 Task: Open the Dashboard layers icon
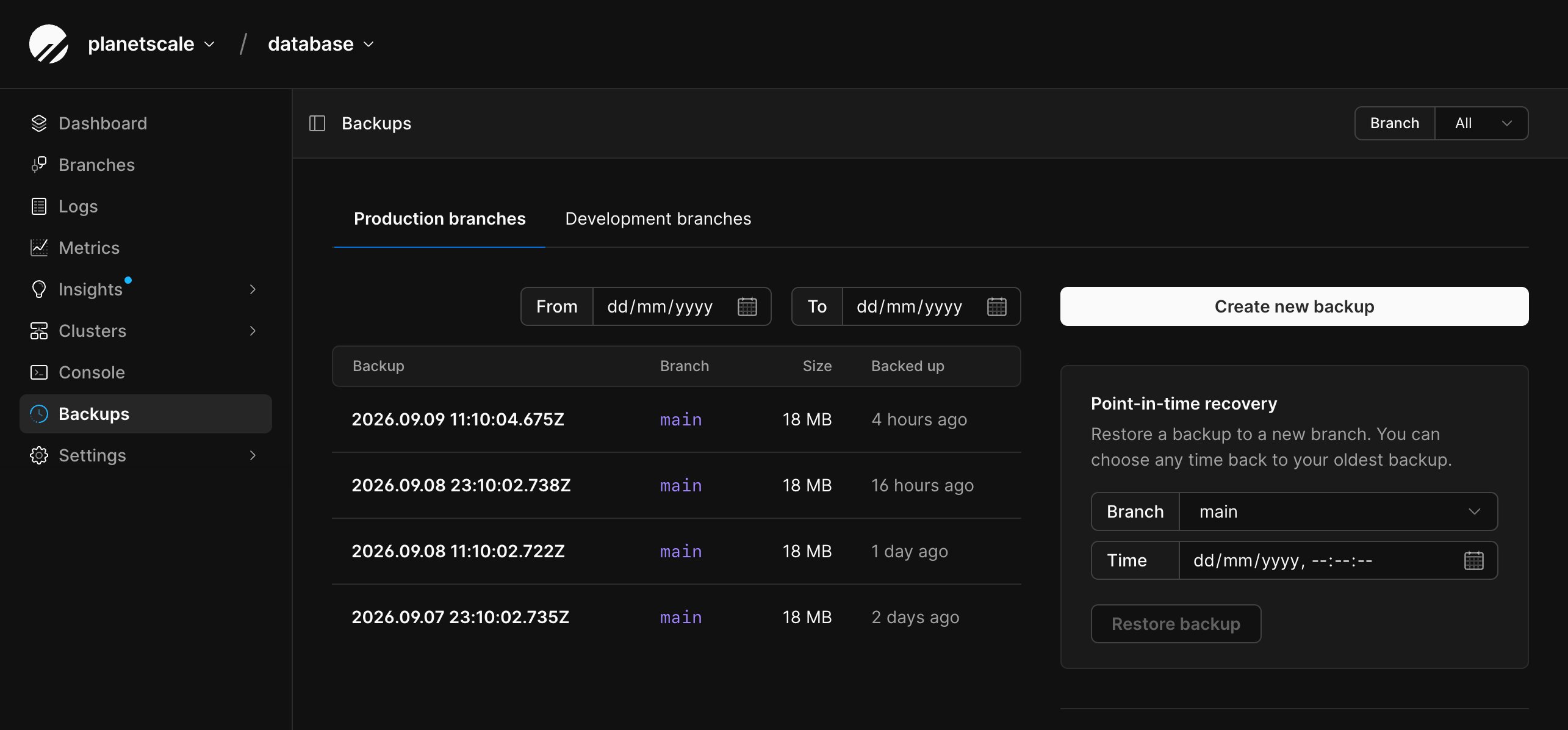39,123
